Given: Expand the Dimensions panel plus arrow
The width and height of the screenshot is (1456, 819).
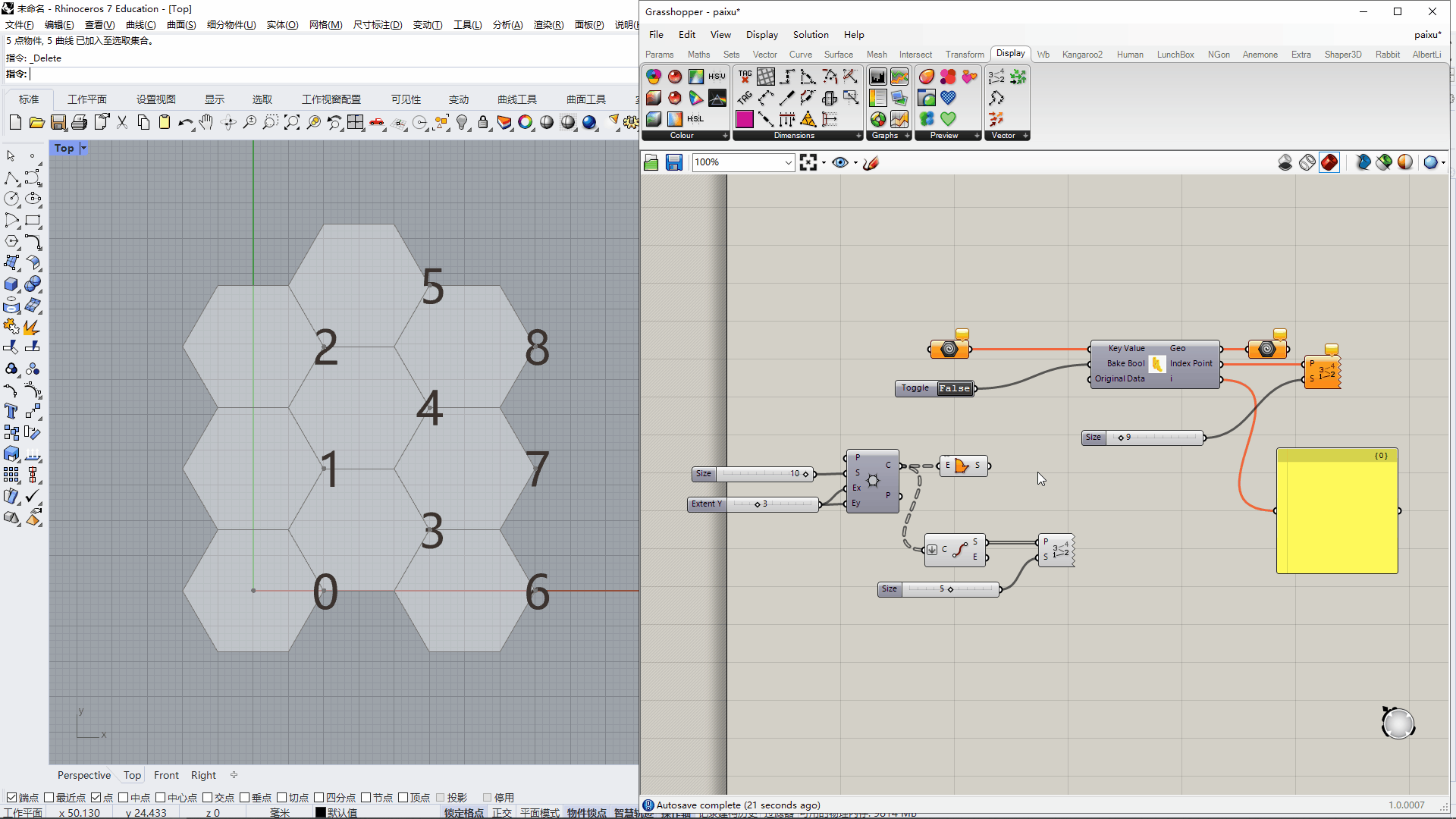Looking at the screenshot, I should (x=858, y=136).
